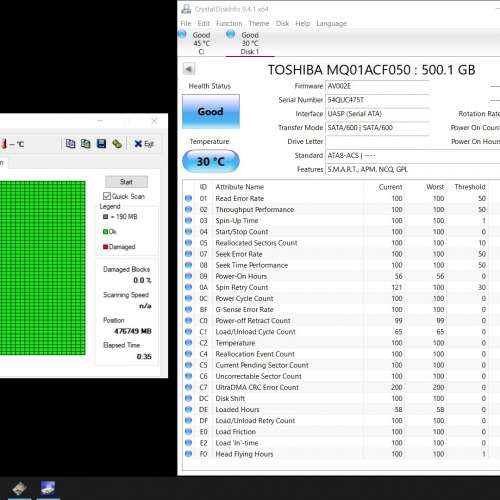Click the status orb for Spin-Up Time
The width and height of the screenshot is (500, 500).
click(x=188, y=220)
